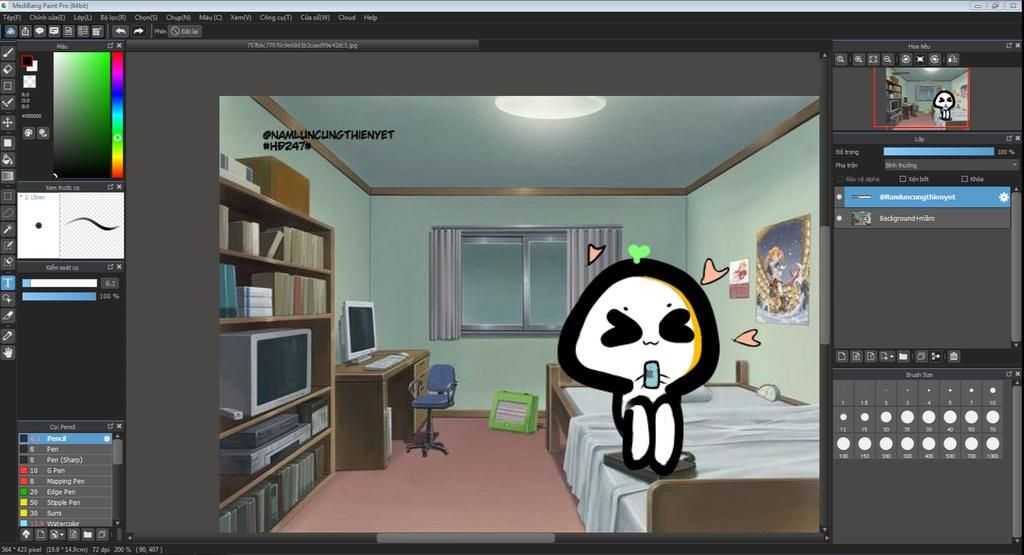
Task: Select the Stipple Pen brush
Action: coord(65,503)
